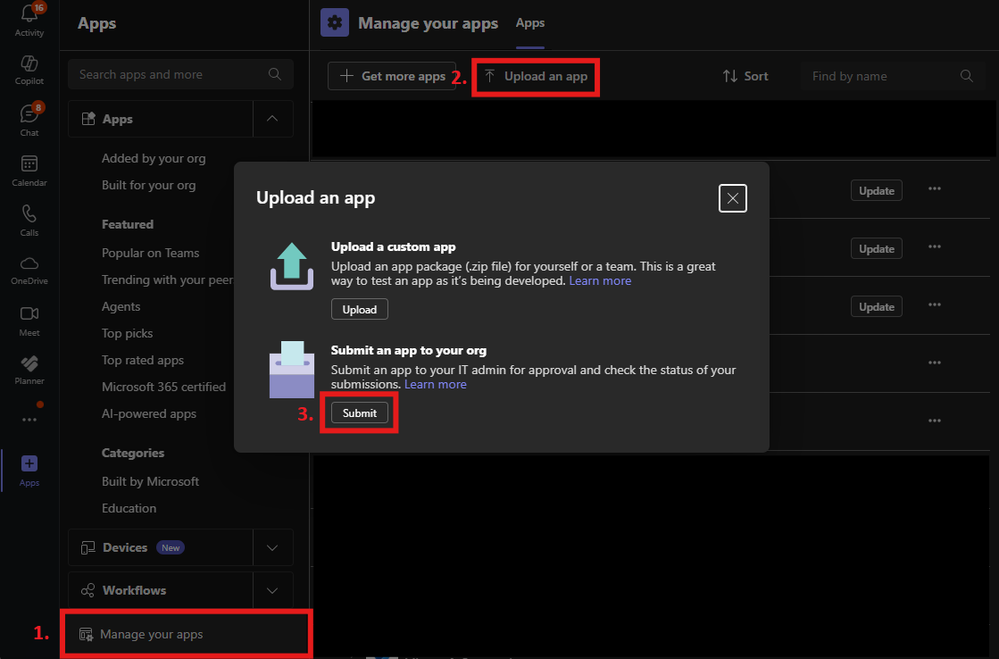Select Microsoft 365 certified category
This screenshot has width=999, height=659.
point(164,387)
